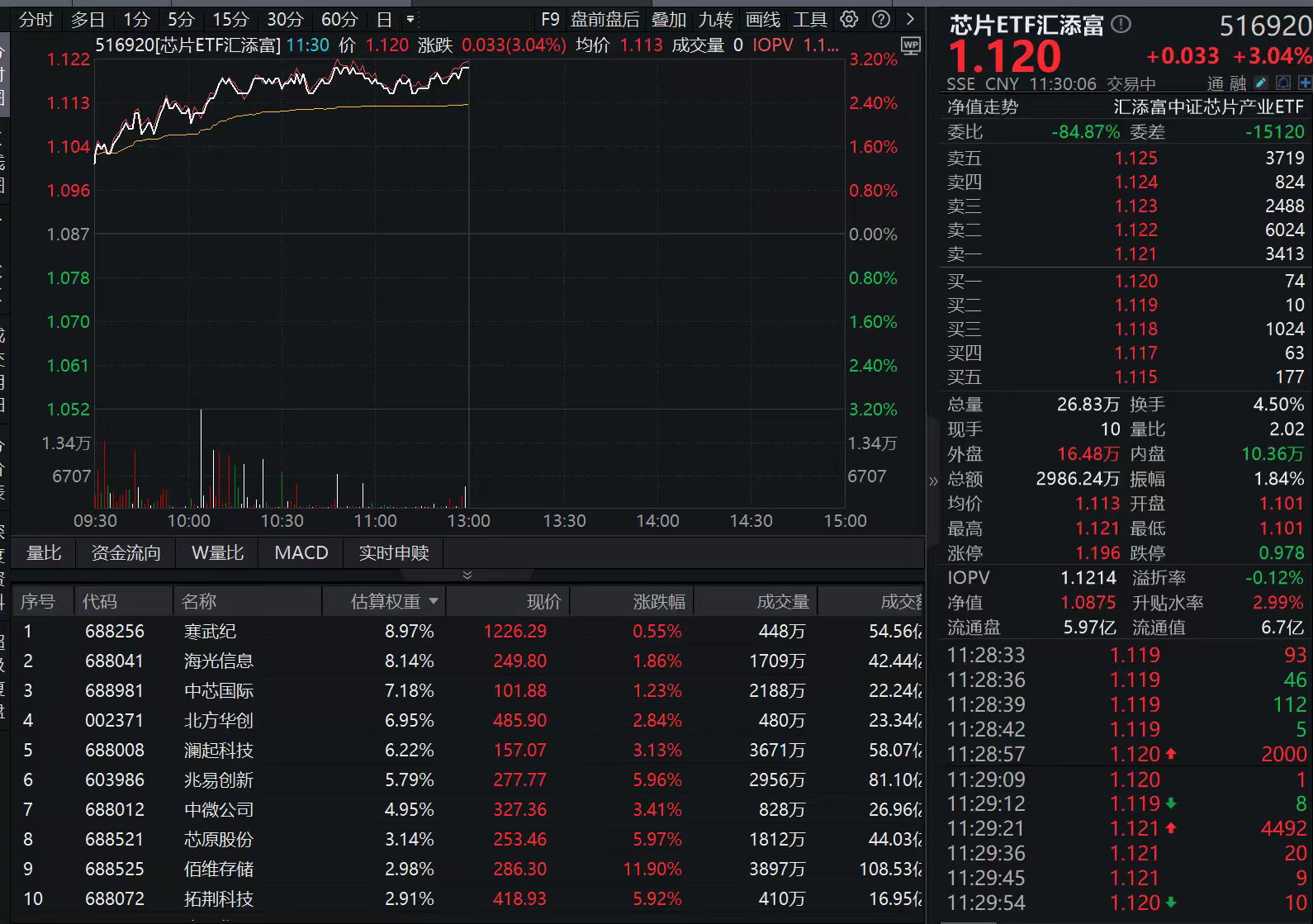Click the 11:29:21 trade tick row

pos(1126,829)
